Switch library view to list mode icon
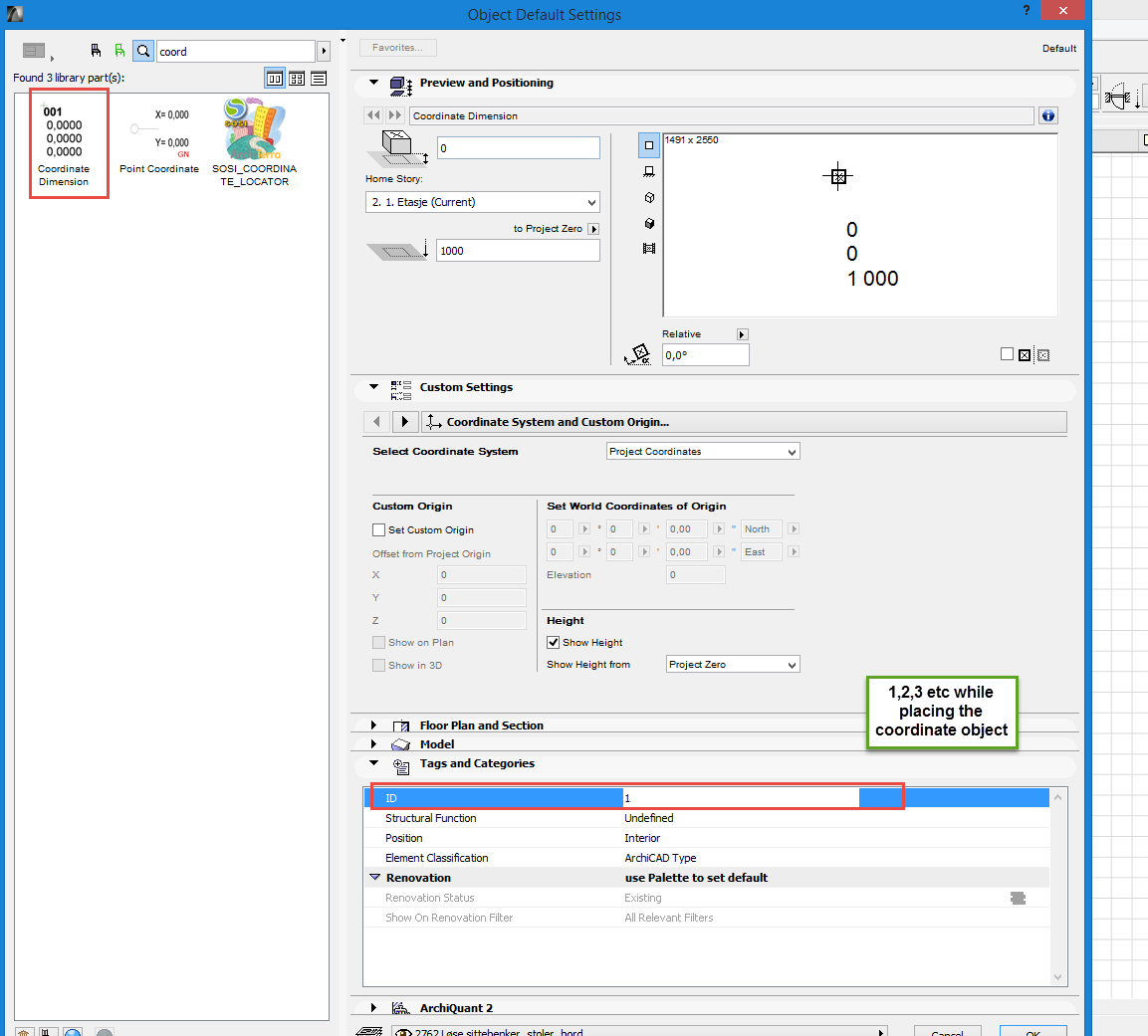This screenshot has width=1148, height=1036. tap(319, 79)
